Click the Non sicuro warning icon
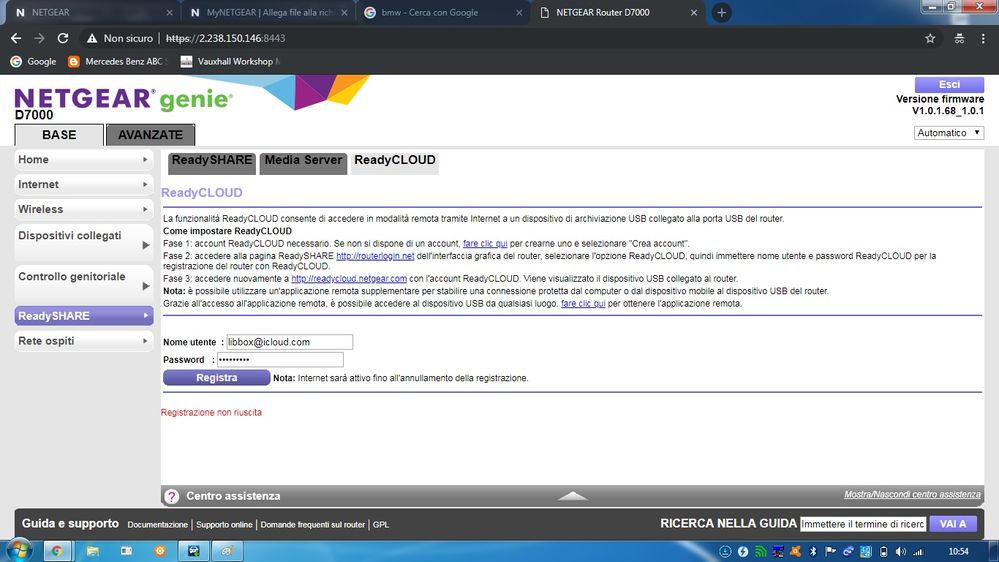This screenshot has height=562, width=999. point(92,38)
